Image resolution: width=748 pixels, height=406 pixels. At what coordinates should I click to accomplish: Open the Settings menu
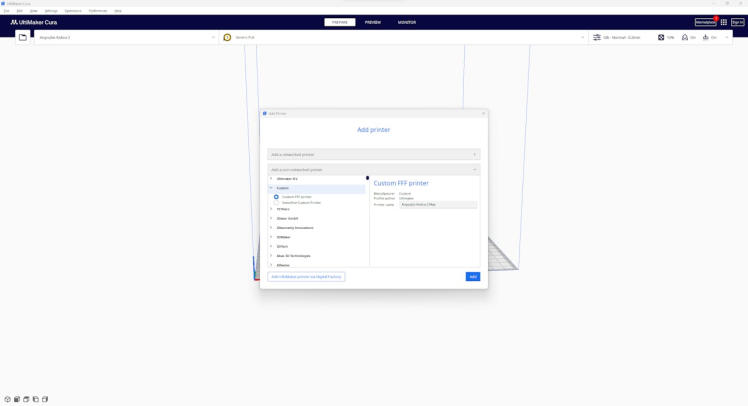coord(51,10)
